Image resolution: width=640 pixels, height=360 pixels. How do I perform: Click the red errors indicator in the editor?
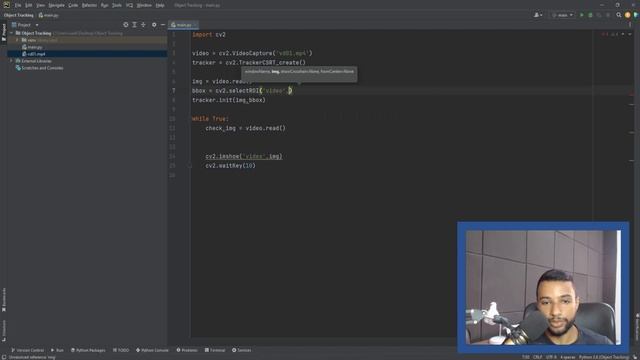605,34
